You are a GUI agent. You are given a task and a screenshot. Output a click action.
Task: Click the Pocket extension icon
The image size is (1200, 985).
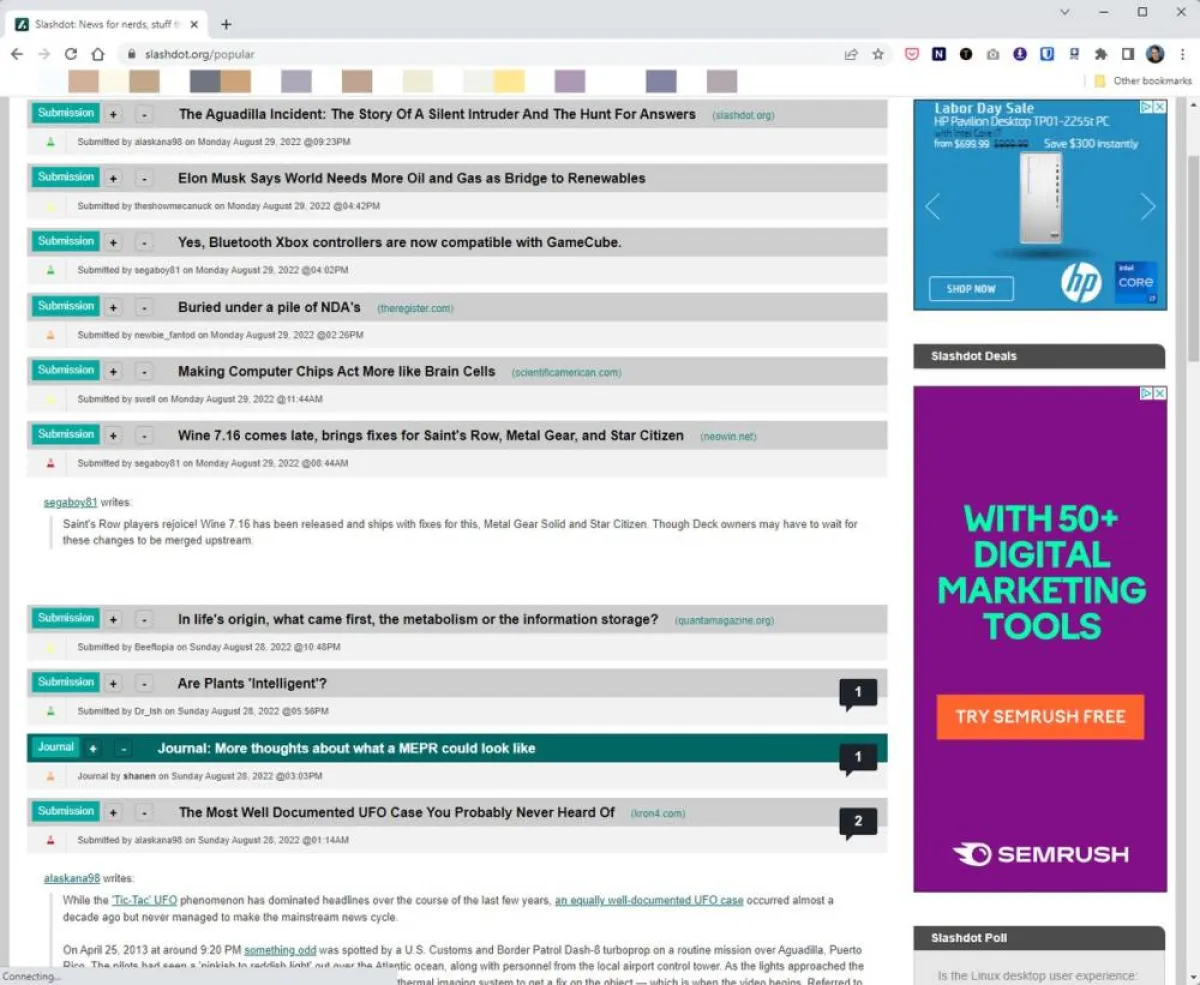(911, 54)
